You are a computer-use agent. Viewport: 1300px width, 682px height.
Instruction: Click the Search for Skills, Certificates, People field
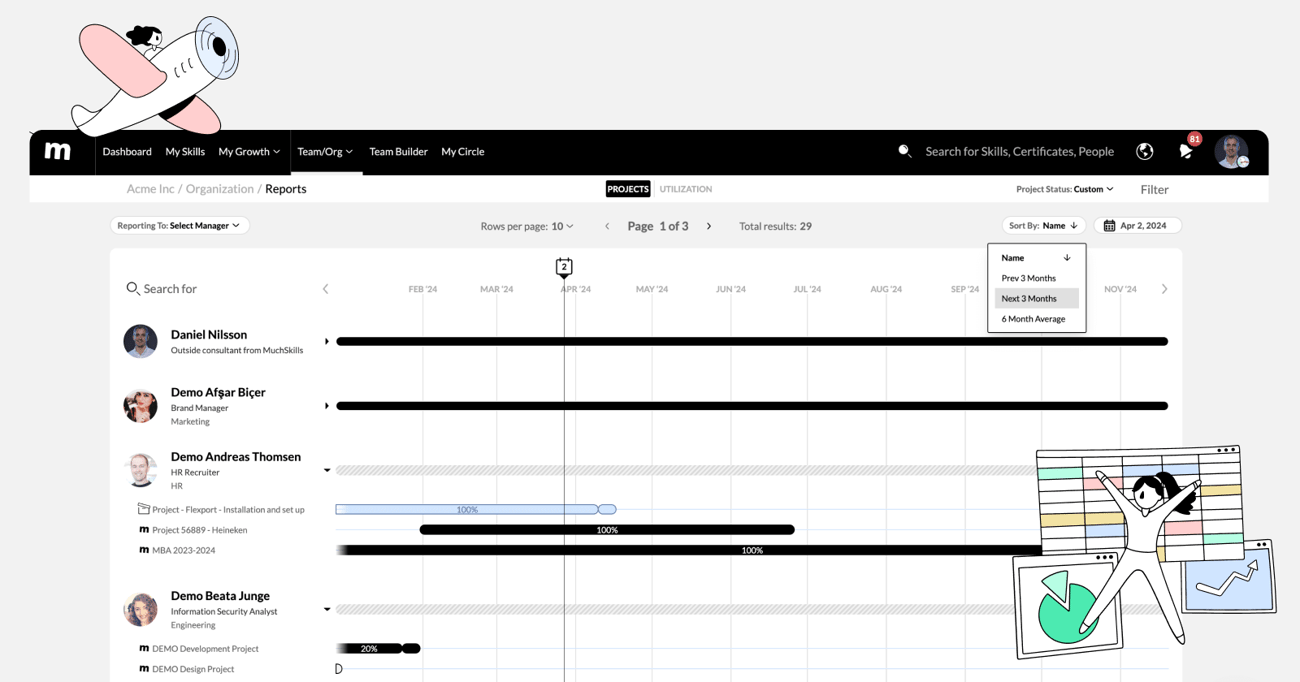(x=1019, y=152)
